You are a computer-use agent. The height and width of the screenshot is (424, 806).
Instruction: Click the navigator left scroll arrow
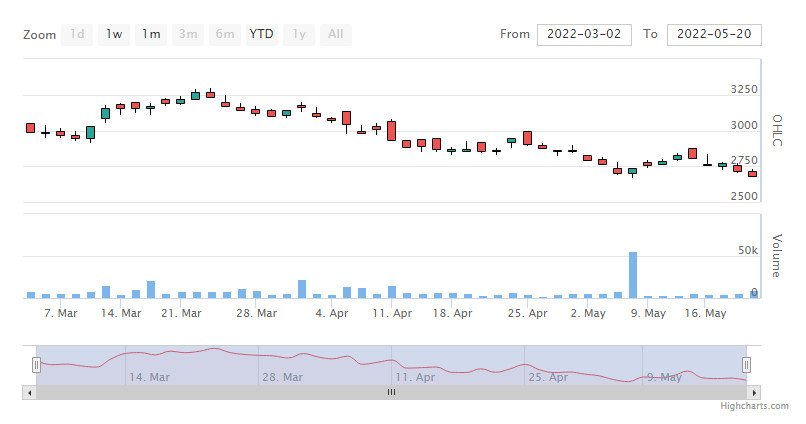[x=29, y=393]
